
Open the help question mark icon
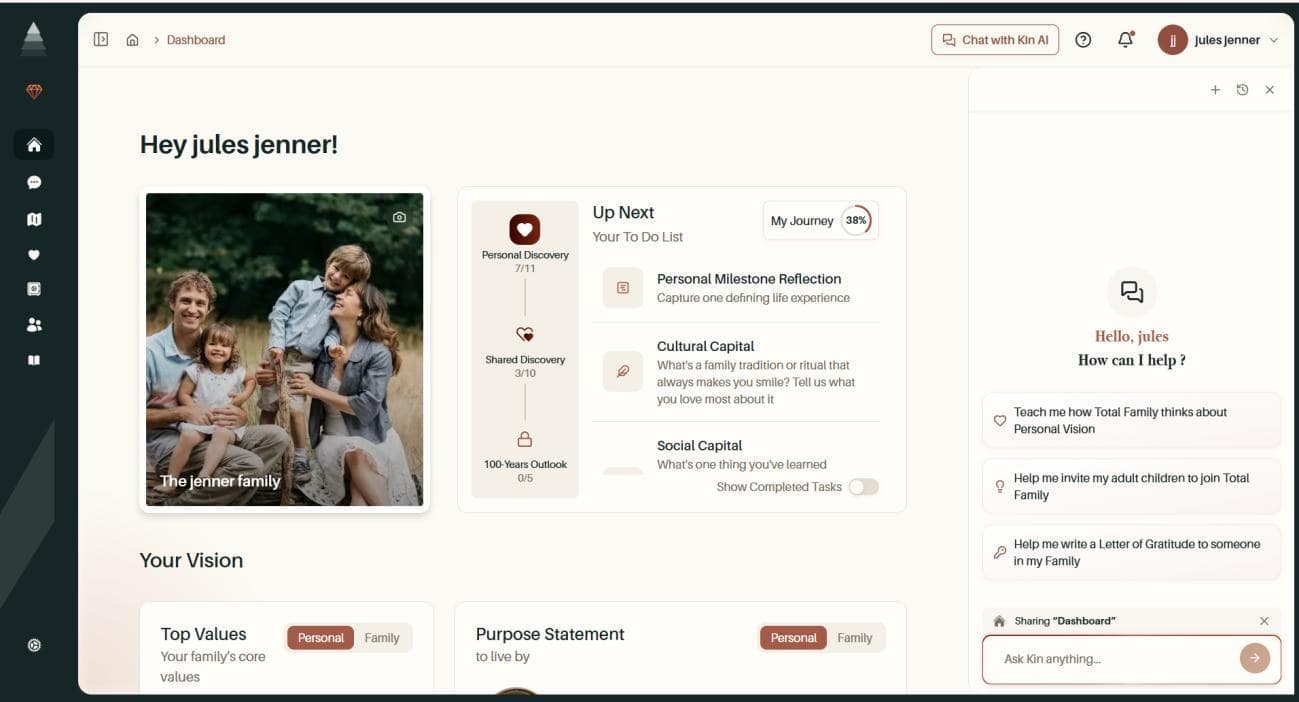pyautogui.click(x=1083, y=40)
